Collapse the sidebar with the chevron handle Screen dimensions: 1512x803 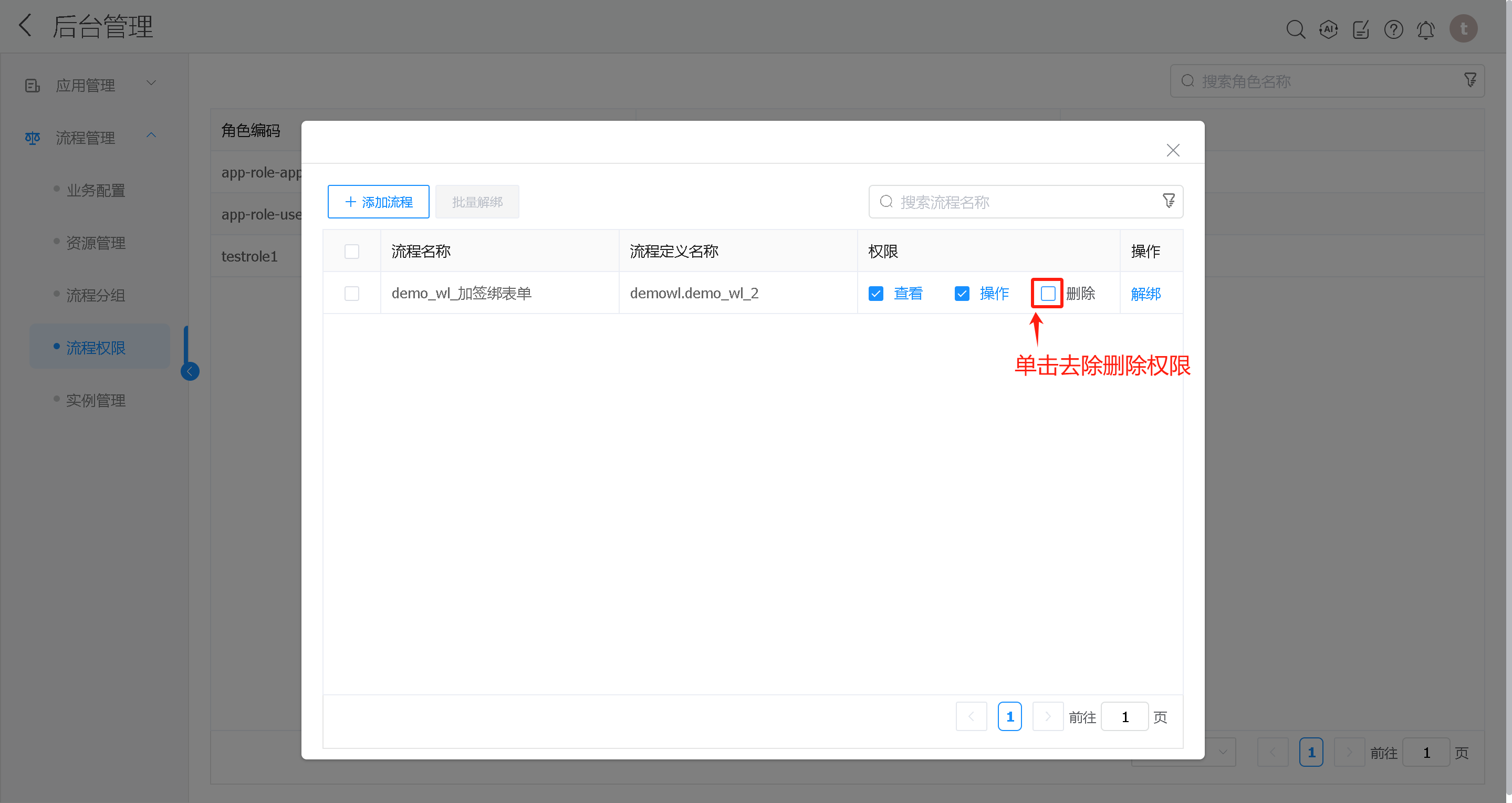[190, 371]
